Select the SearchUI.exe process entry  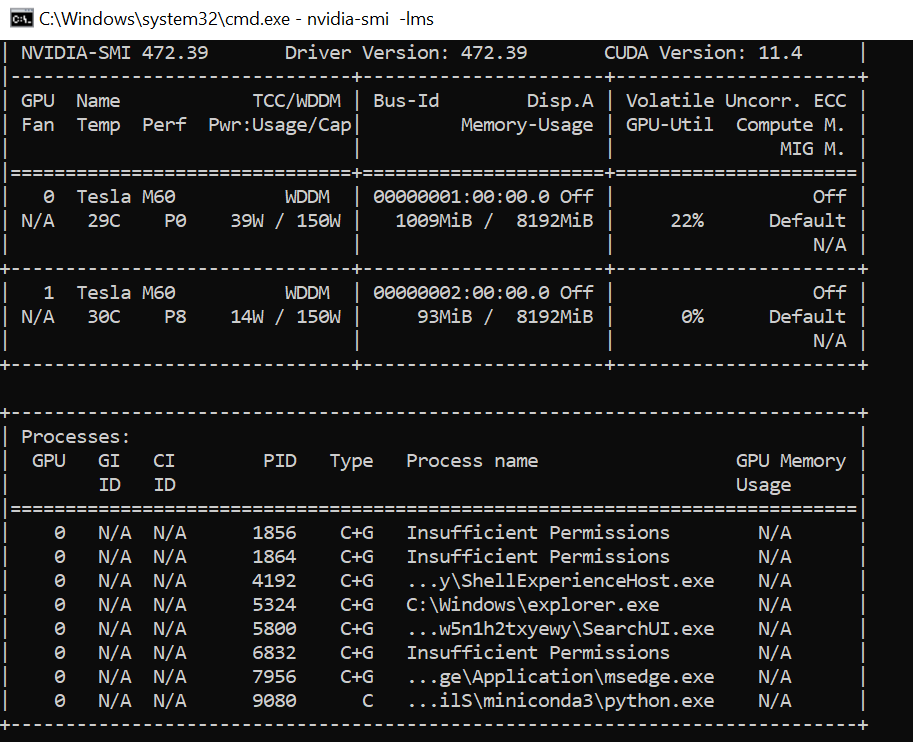tap(560, 628)
